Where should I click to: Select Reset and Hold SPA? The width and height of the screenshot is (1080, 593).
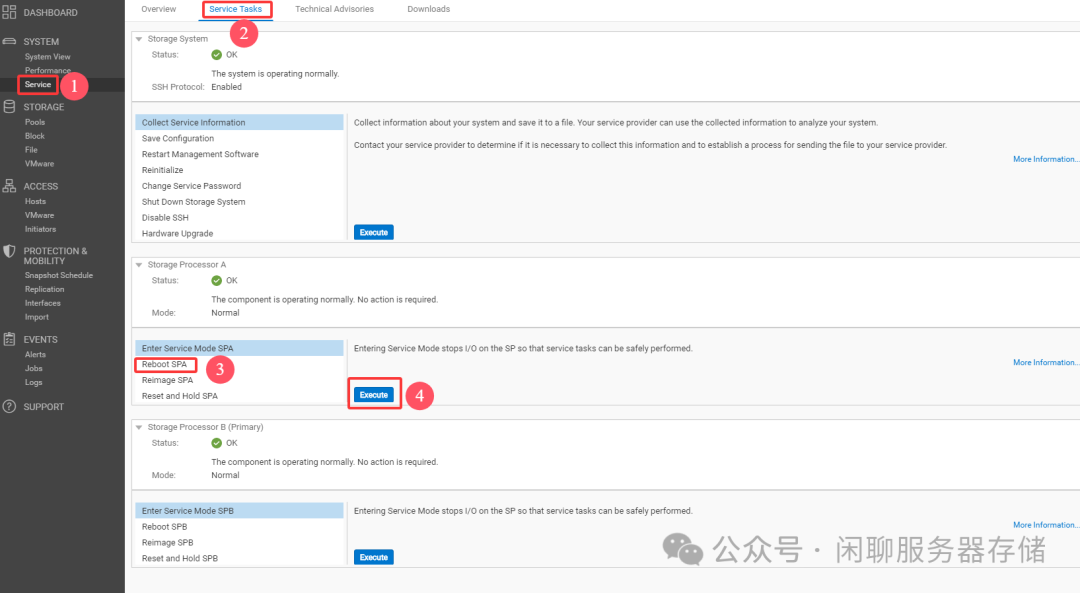coord(239,396)
